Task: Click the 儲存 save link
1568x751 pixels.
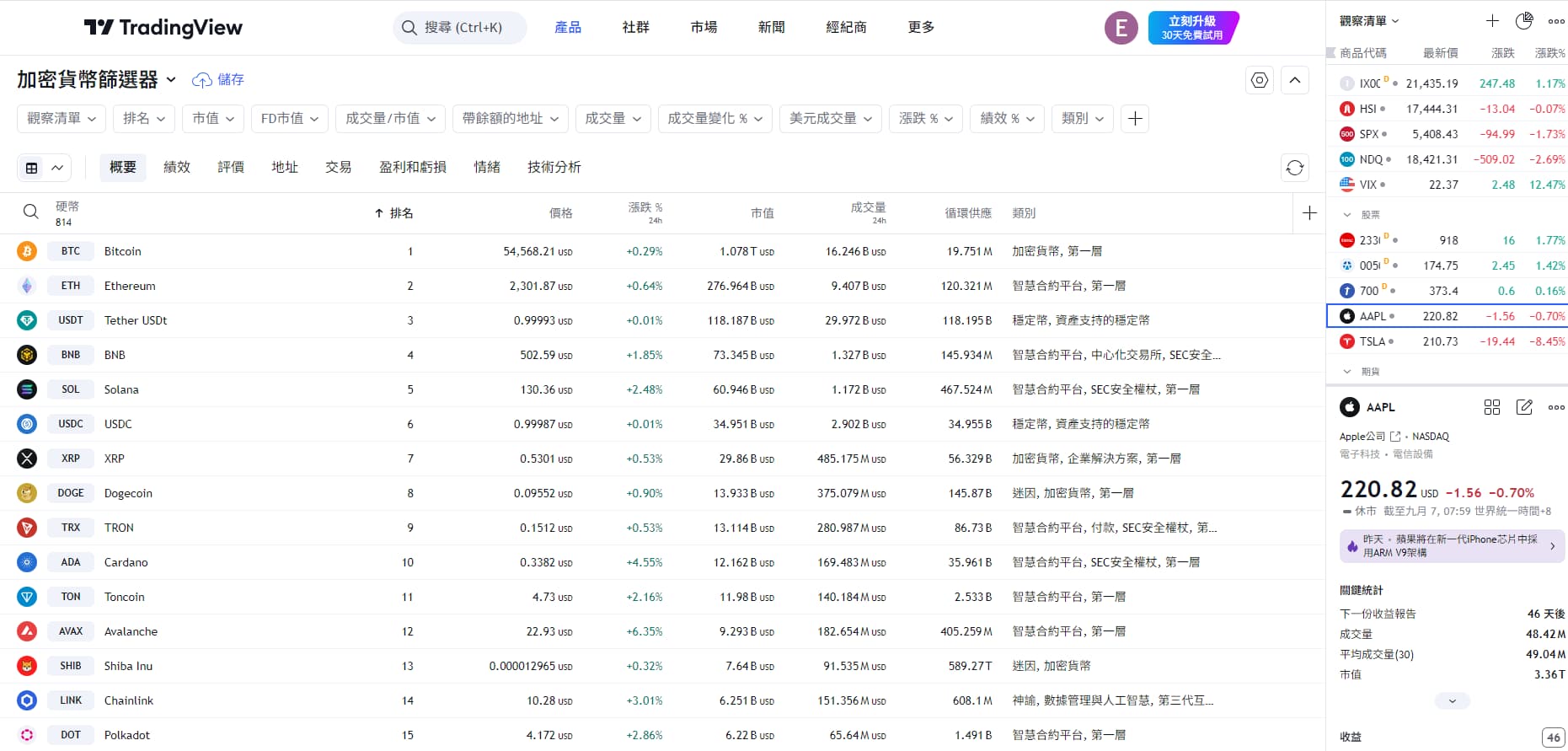Action: (x=231, y=80)
